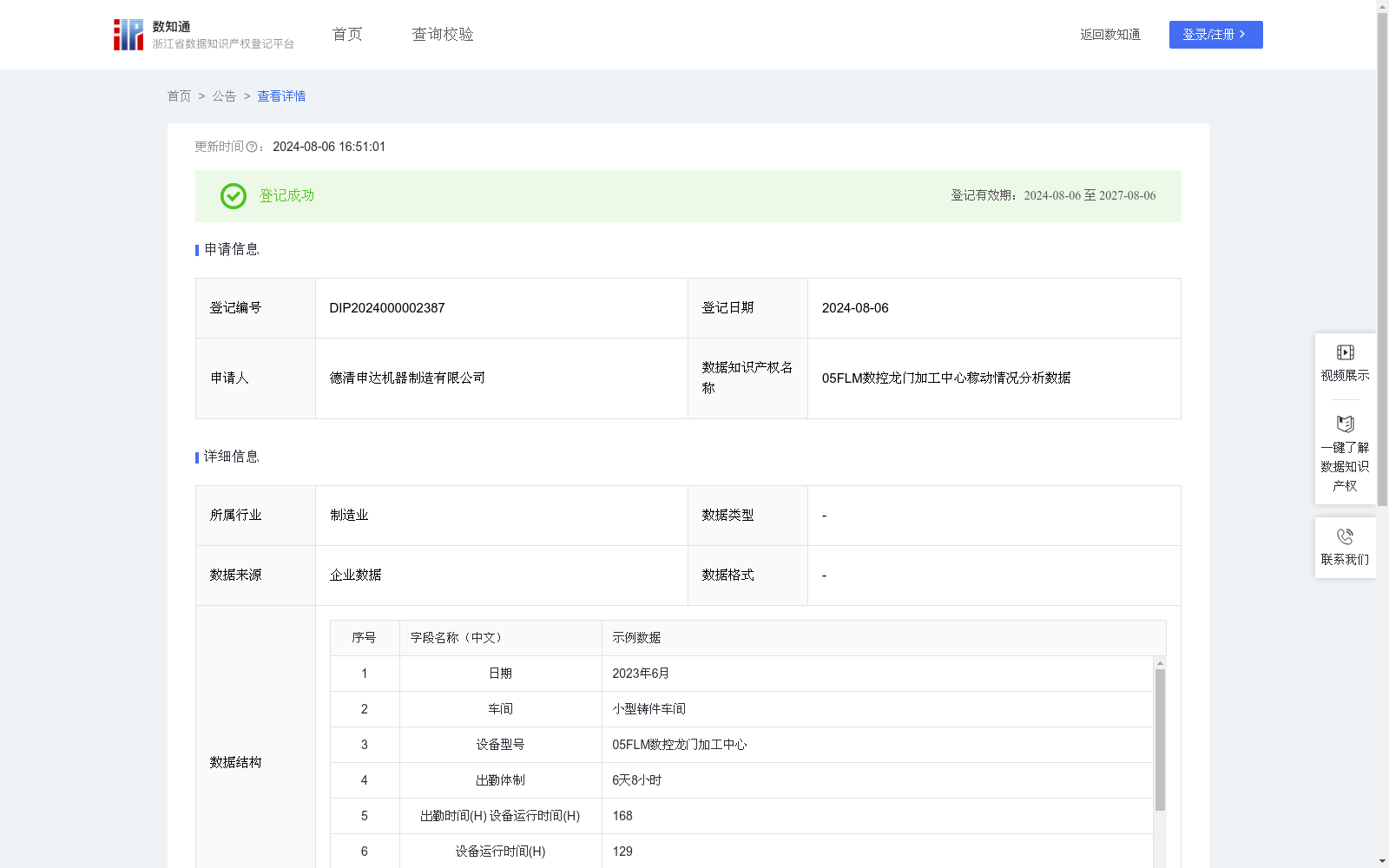This screenshot has width=1389, height=868.
Task: Click the 所属行业 label cell
Action: click(x=255, y=516)
